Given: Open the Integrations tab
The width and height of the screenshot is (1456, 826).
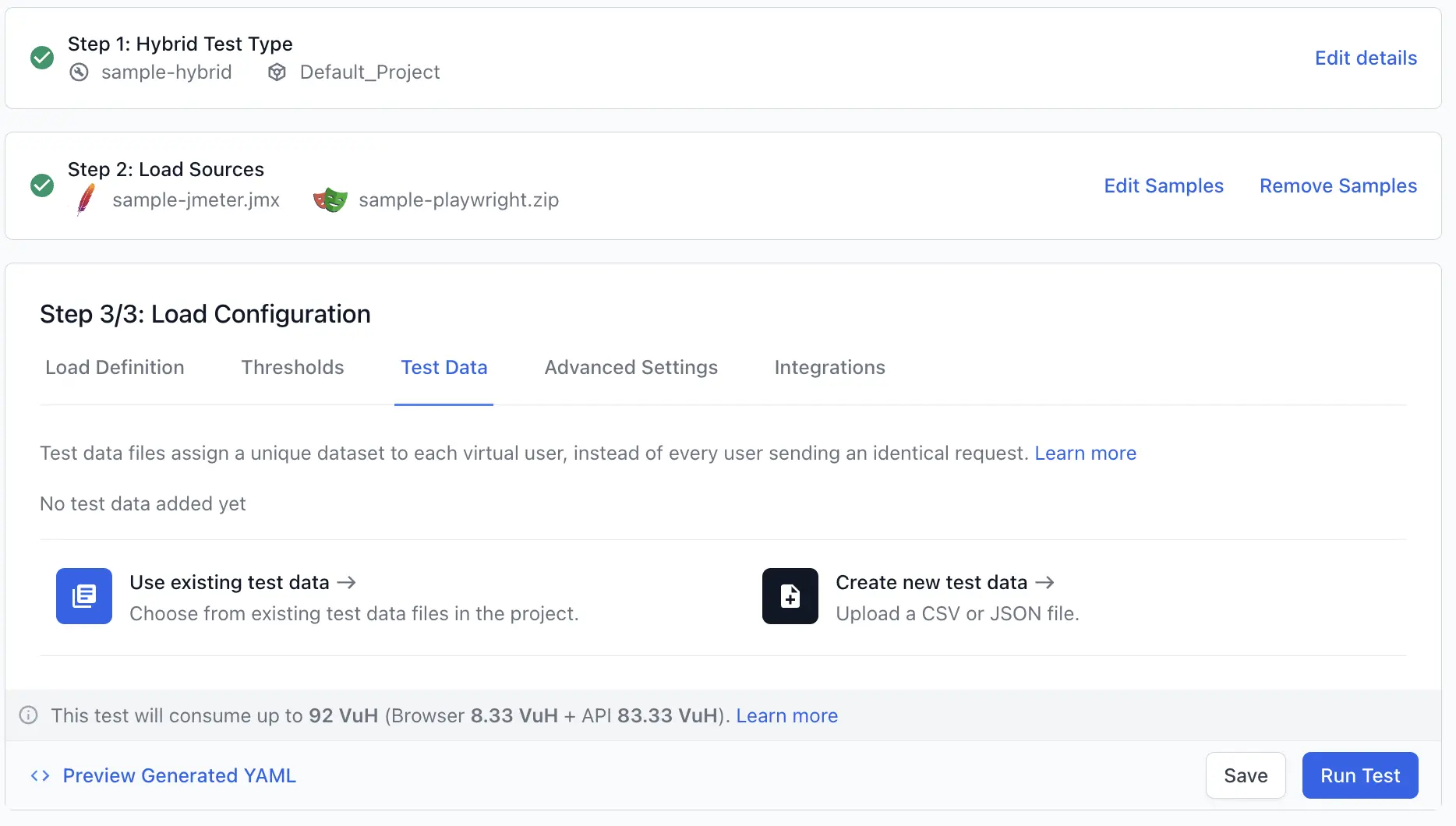Looking at the screenshot, I should pyautogui.click(x=829, y=367).
